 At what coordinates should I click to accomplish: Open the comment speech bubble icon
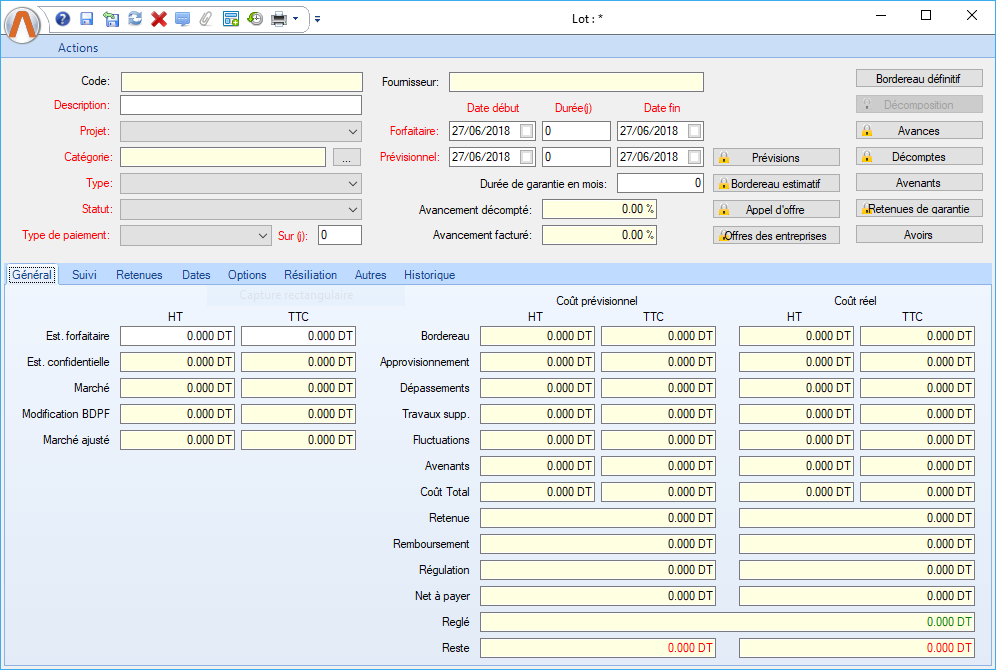[x=182, y=19]
